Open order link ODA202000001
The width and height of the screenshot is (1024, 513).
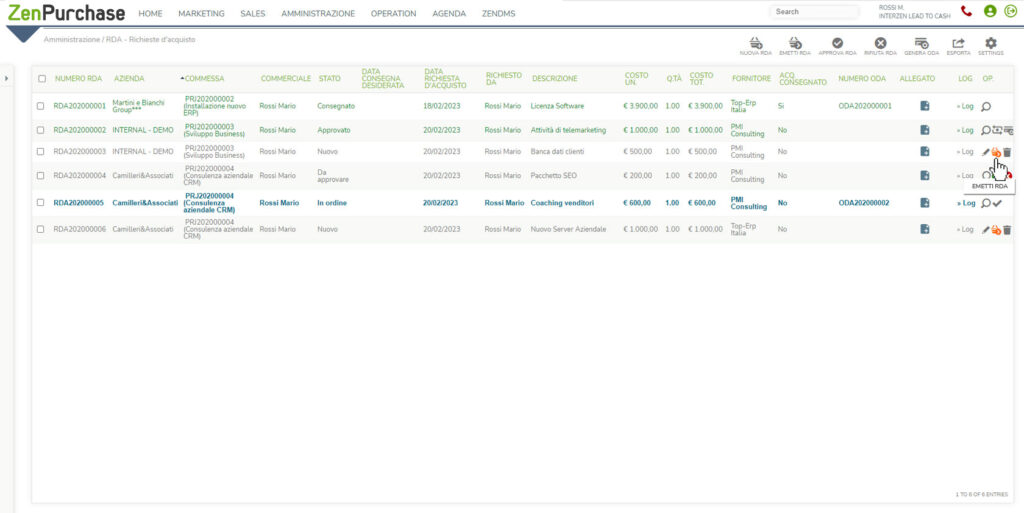pos(864,105)
